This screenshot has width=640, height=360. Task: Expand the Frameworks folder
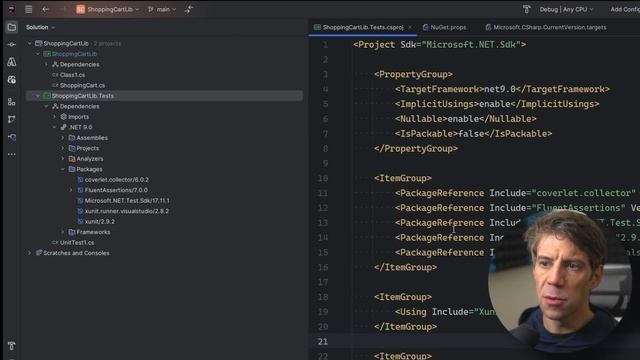(x=63, y=232)
